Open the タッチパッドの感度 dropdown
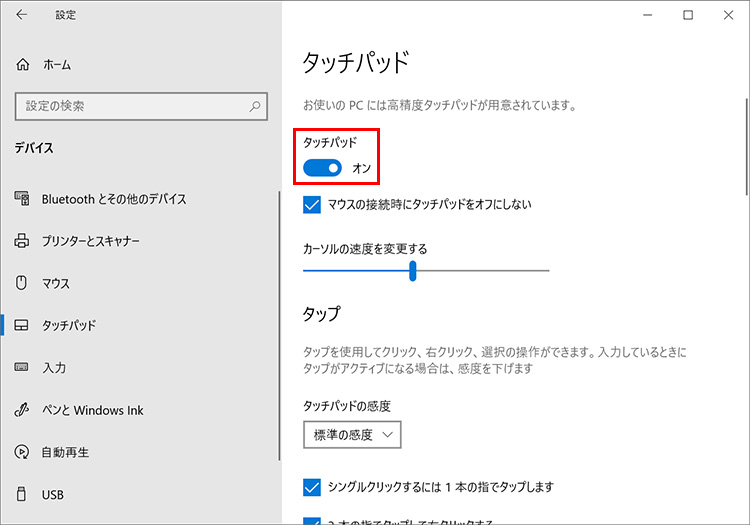 [x=352, y=434]
